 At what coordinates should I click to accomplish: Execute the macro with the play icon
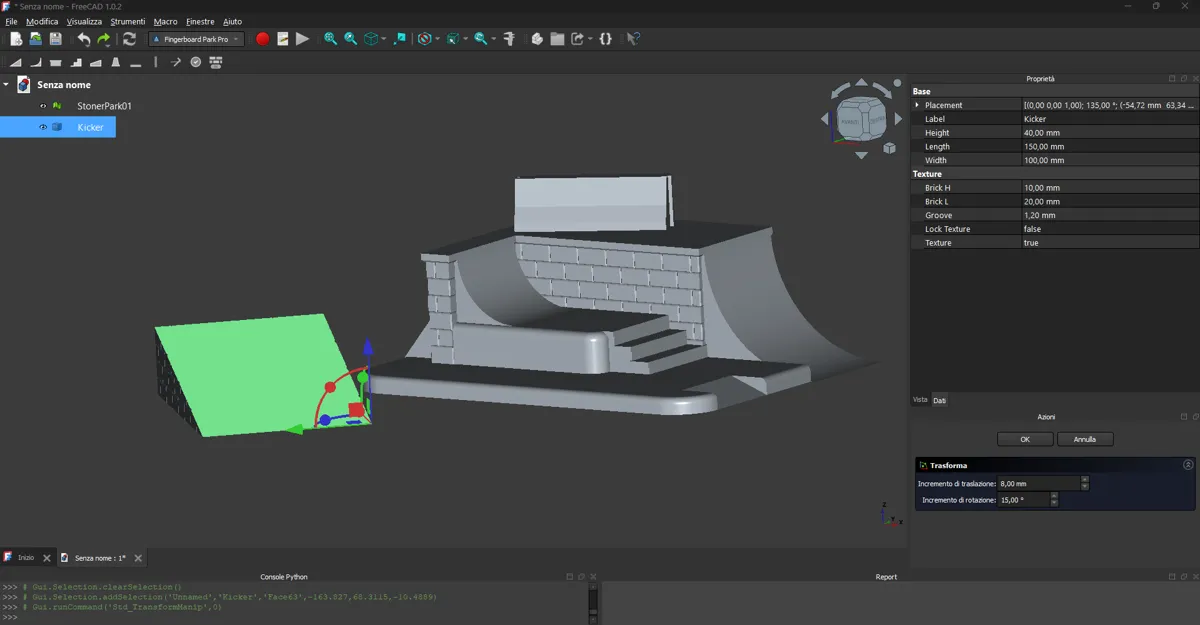point(302,39)
